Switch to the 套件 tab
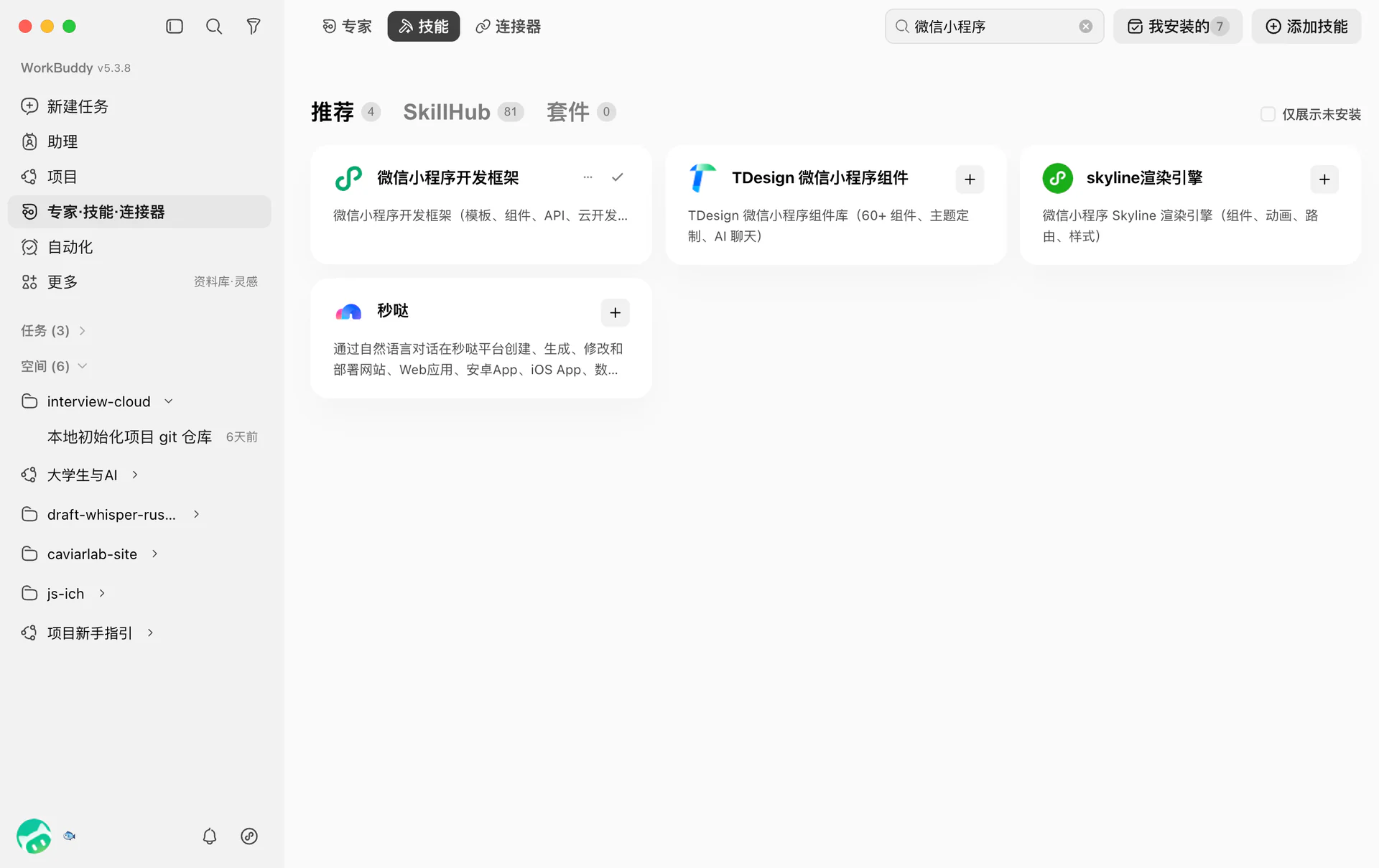Screen dimensions: 1379x868 (581, 112)
